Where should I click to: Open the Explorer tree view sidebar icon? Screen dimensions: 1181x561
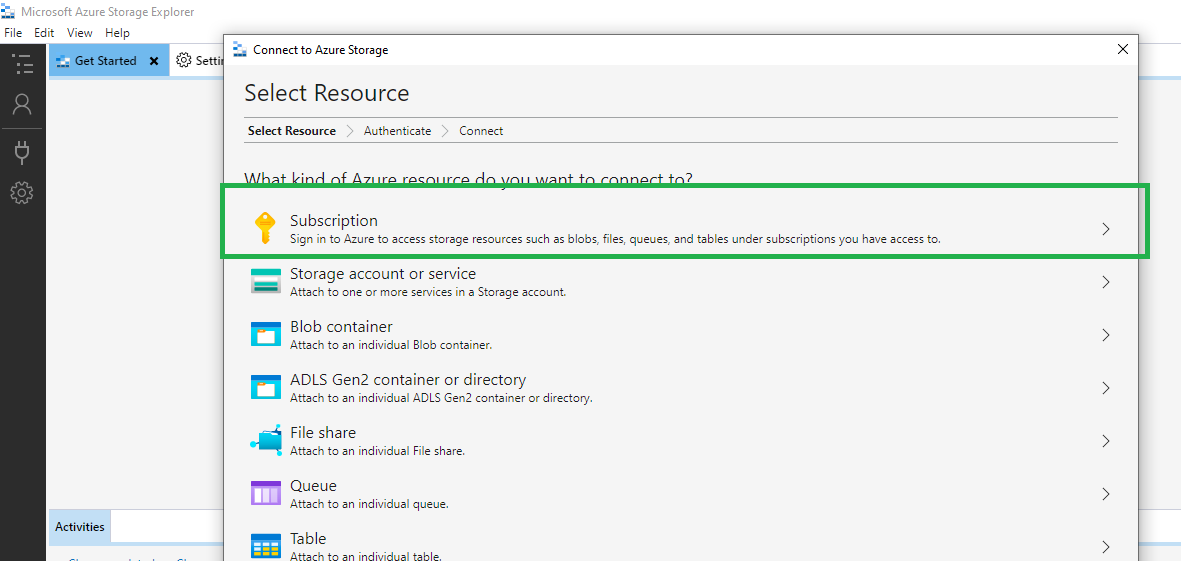(23, 64)
